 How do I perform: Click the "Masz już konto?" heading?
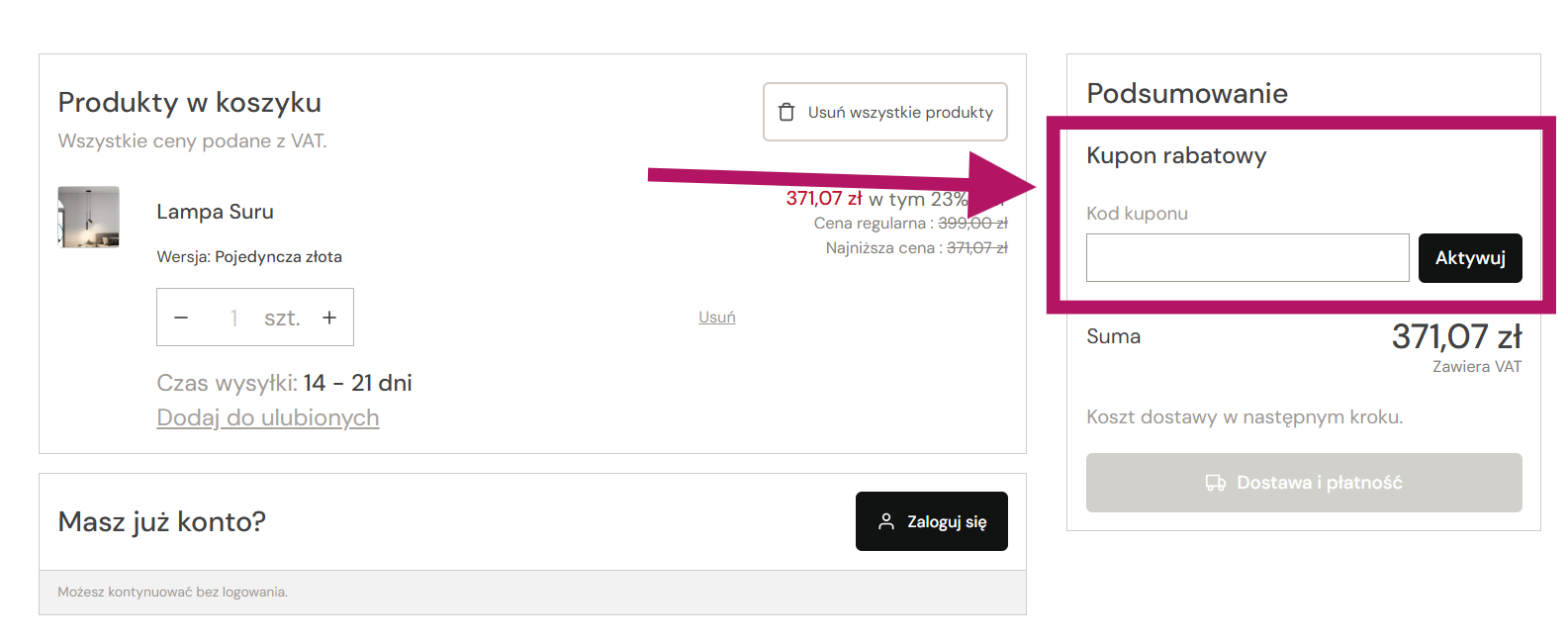point(161,521)
